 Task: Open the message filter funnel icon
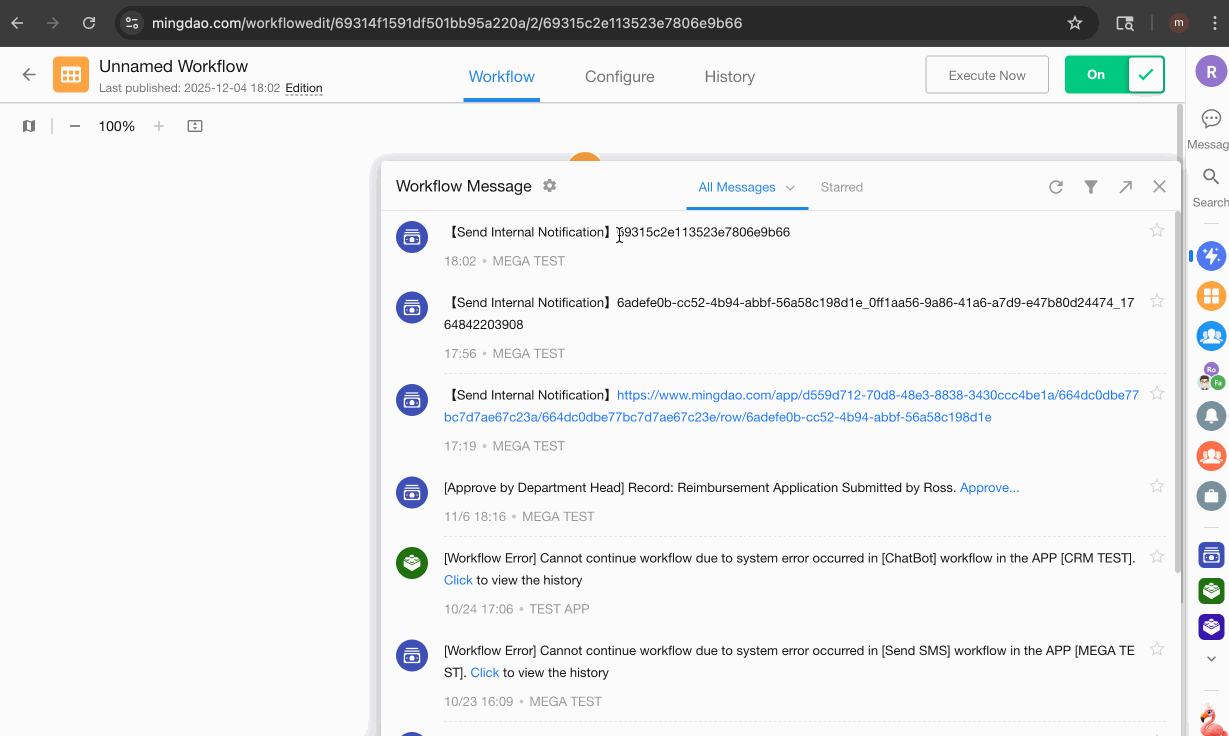pyautogui.click(x=1091, y=187)
